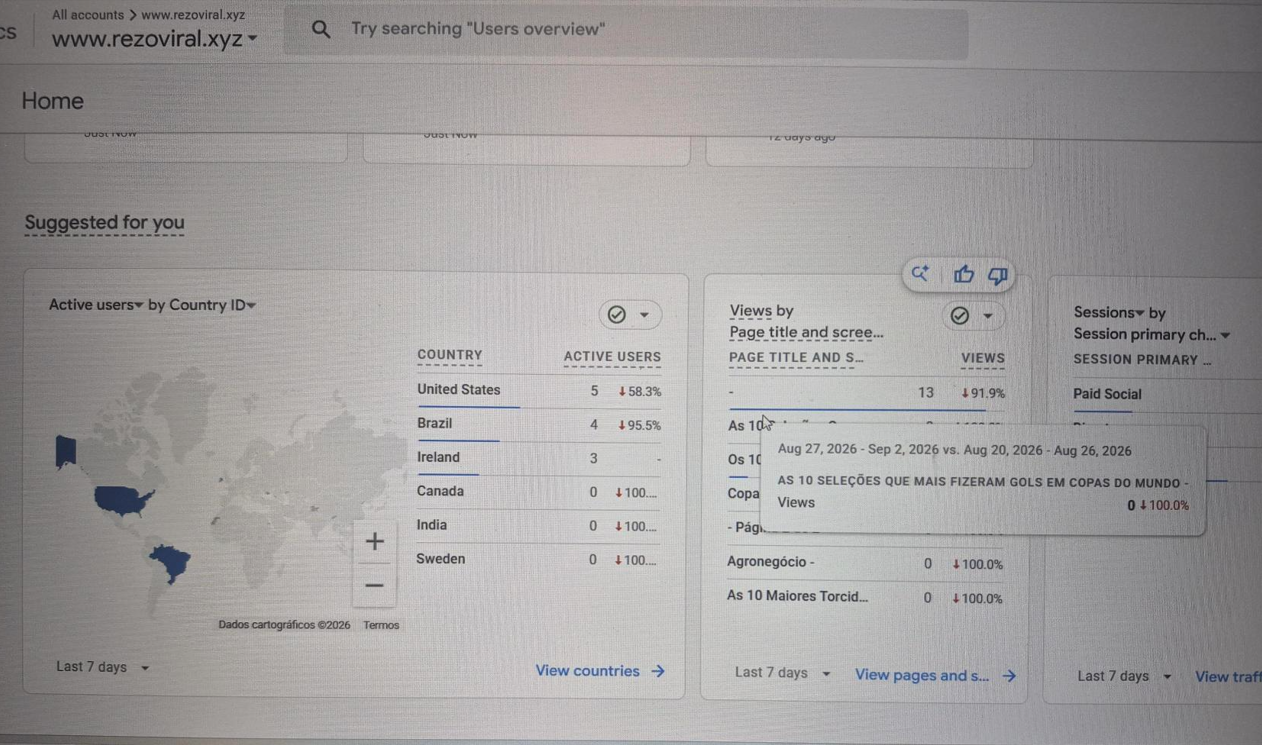1262x745 pixels.
Task: Zoom out on the map
Action: point(374,585)
